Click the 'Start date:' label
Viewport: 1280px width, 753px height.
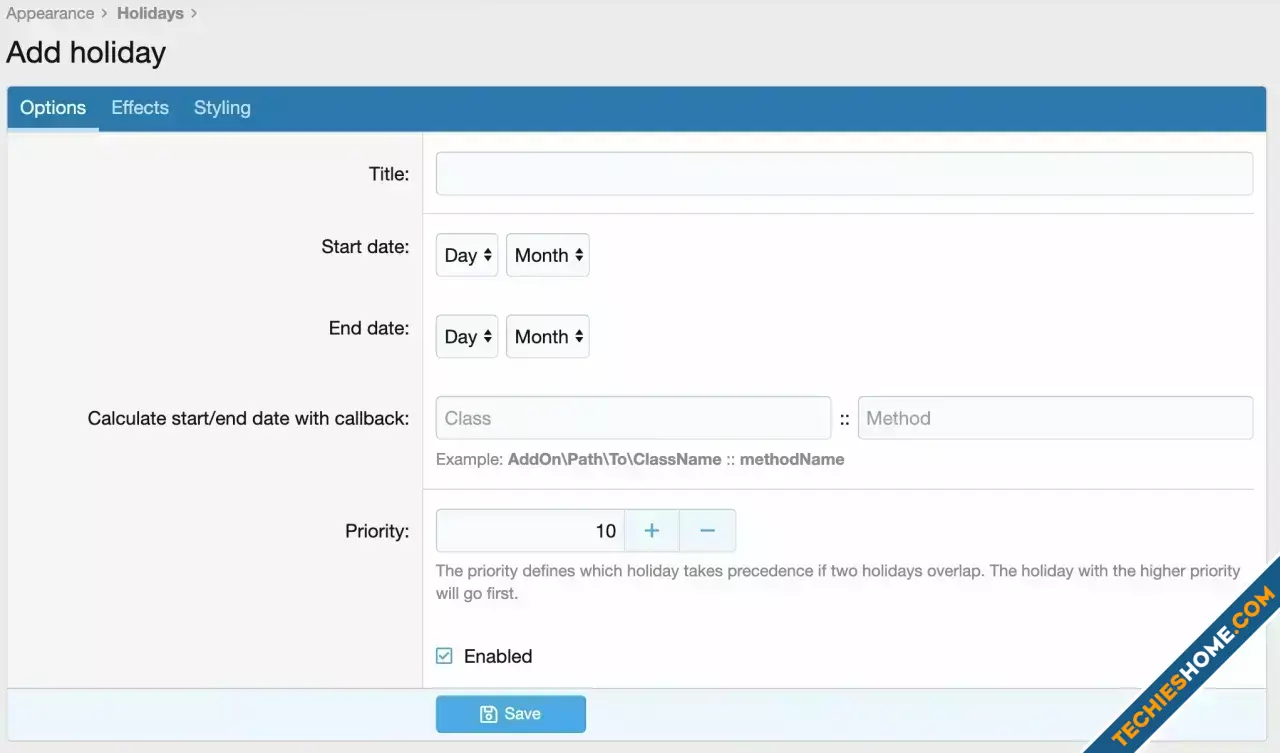point(365,246)
